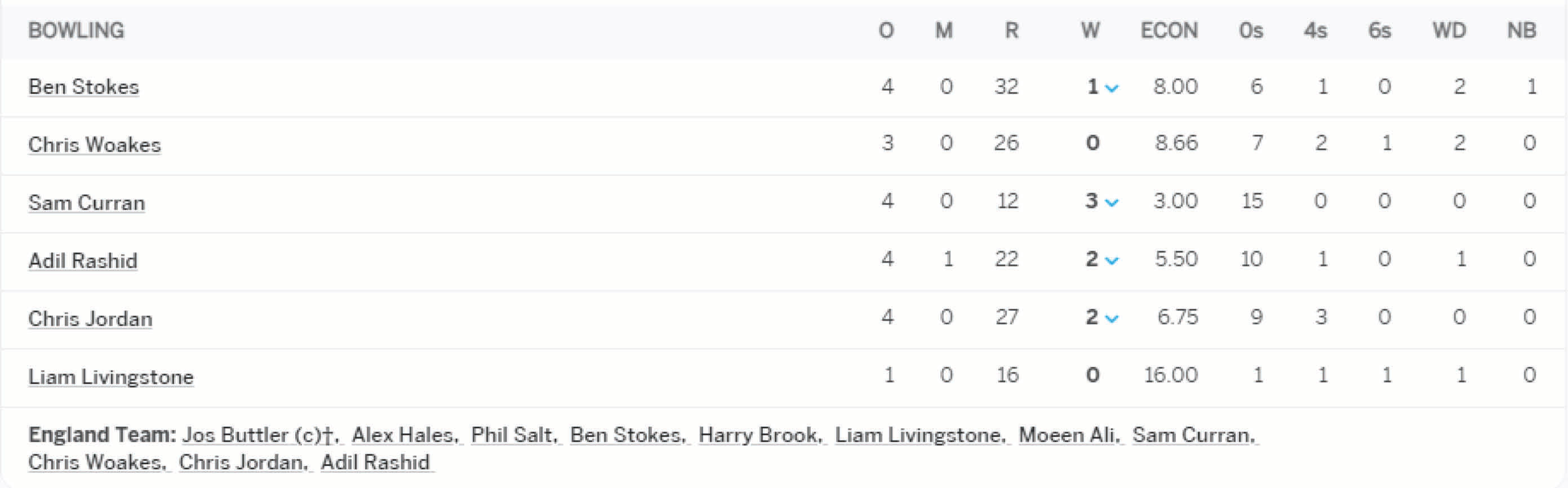Expand Chris Jordan wickets dropdown arrow
Screen dimensions: 1568x488
[x=1112, y=318]
